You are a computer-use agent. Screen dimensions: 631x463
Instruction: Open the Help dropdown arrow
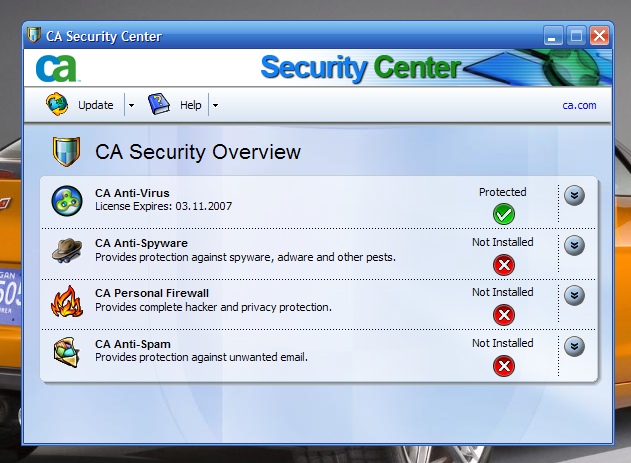click(x=215, y=105)
